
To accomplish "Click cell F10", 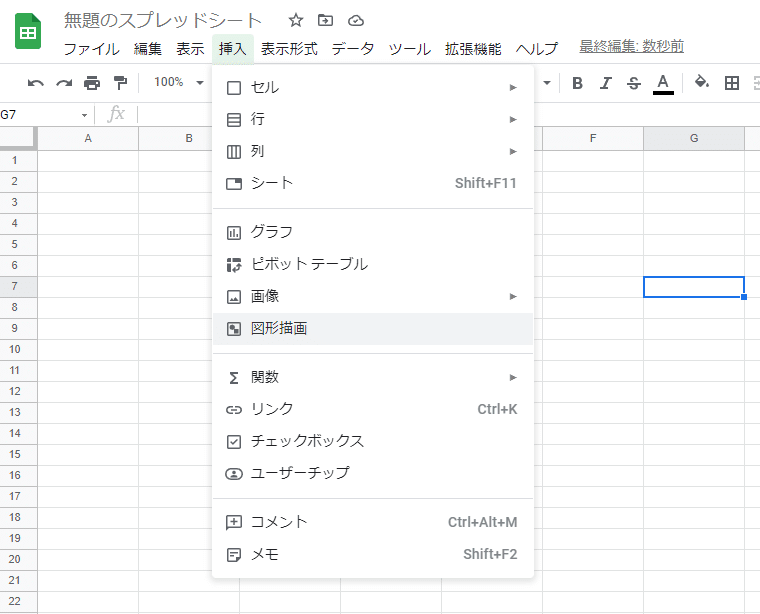I will (x=593, y=349).
